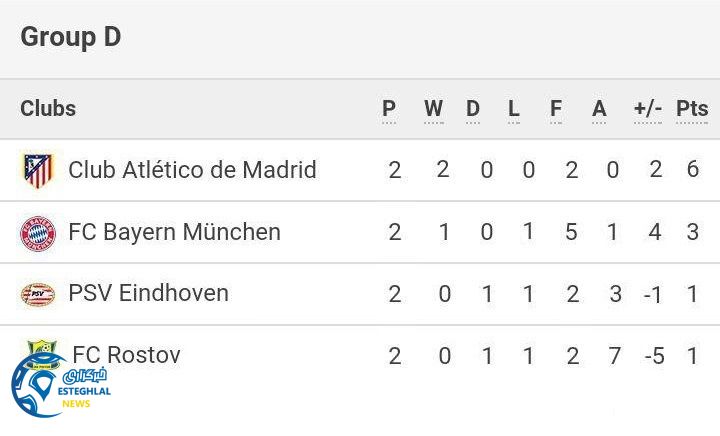This screenshot has height=436, width=720.
Task: Click Atlético de Madrid's 6 points value
Action: click(692, 170)
